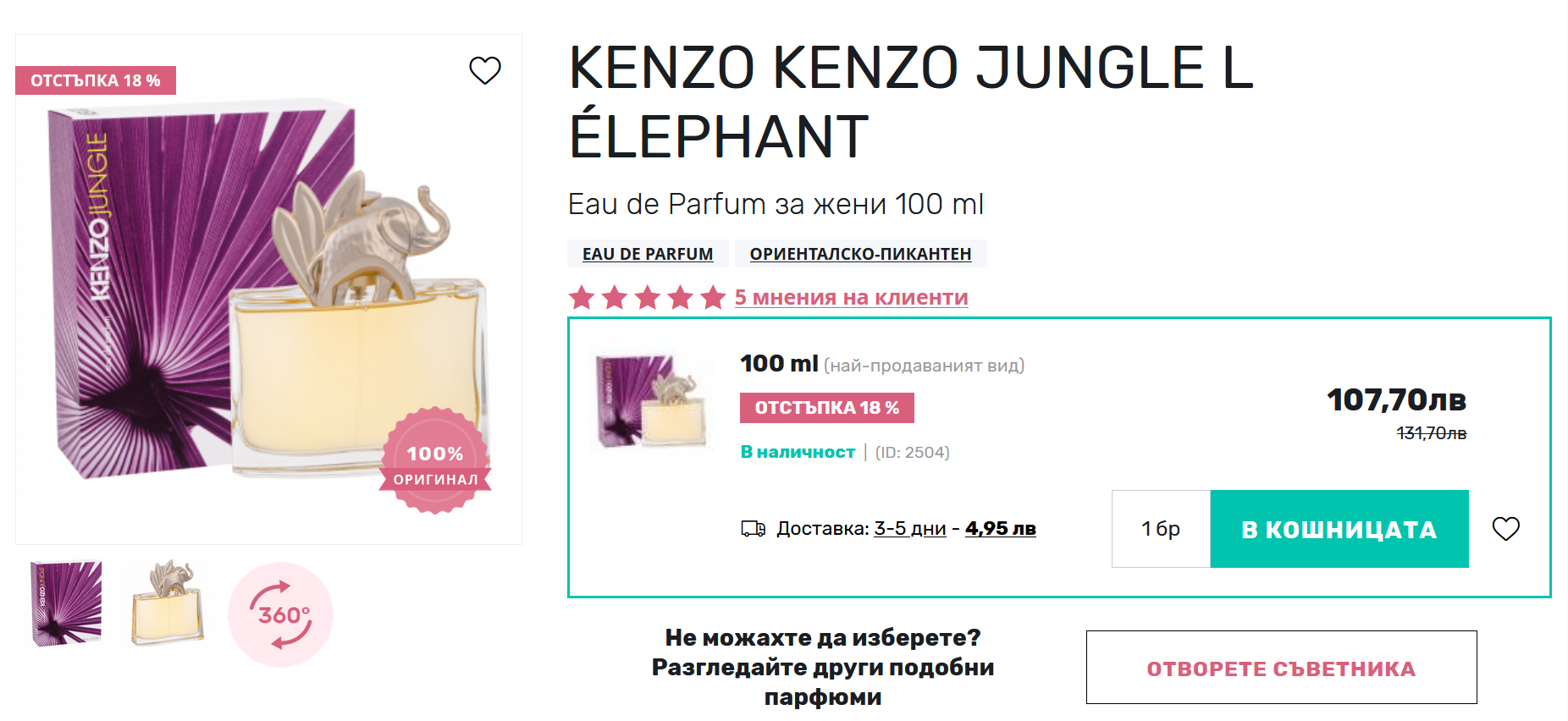Click the EAU DE PARFUM tag
Image resolution: width=1568 pixels, height=721 pixels.
(x=648, y=254)
